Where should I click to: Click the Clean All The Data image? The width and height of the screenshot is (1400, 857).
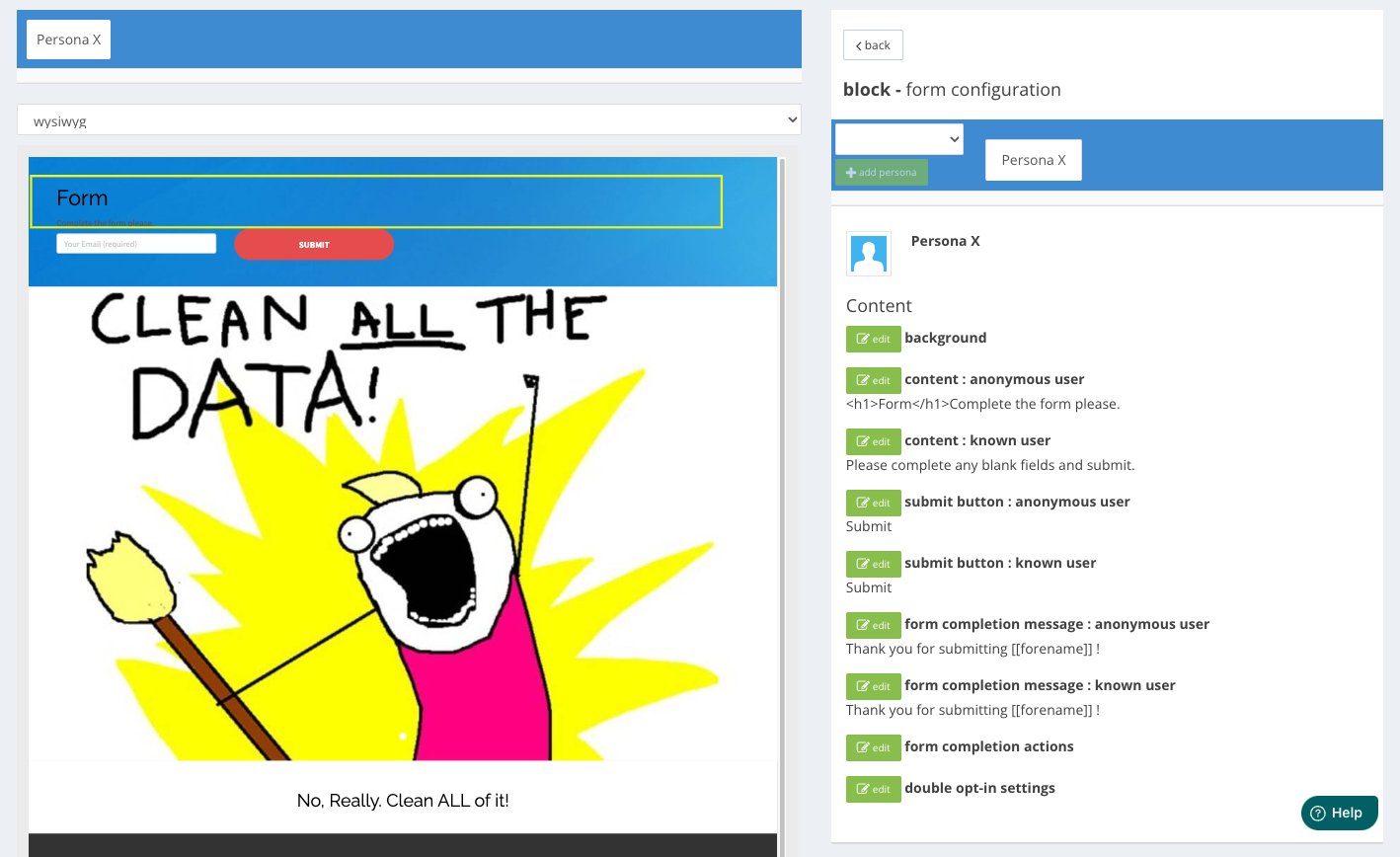(x=403, y=523)
